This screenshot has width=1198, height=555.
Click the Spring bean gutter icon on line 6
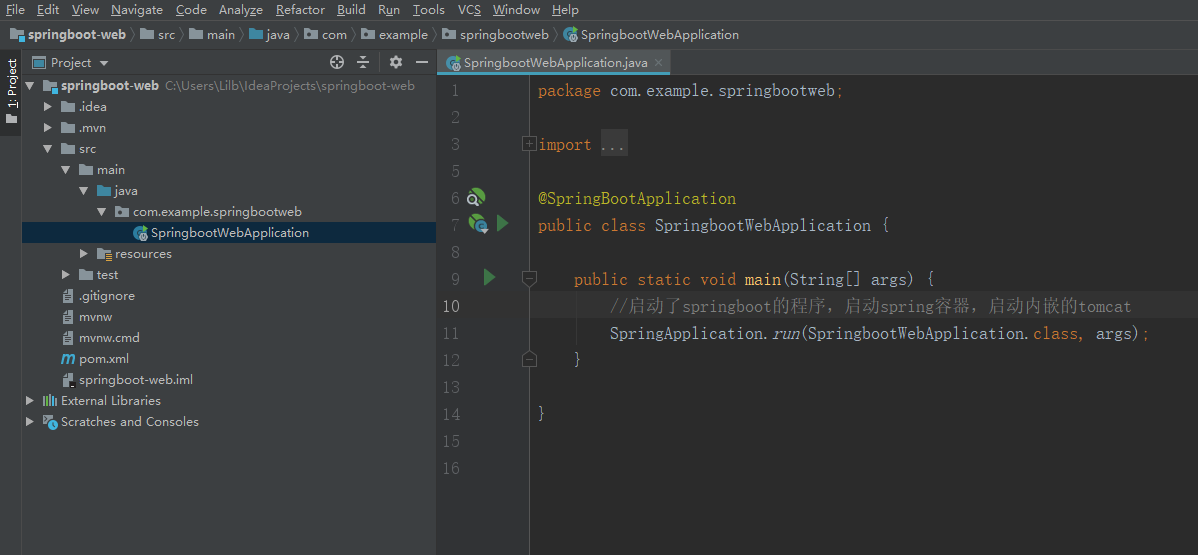click(x=476, y=199)
